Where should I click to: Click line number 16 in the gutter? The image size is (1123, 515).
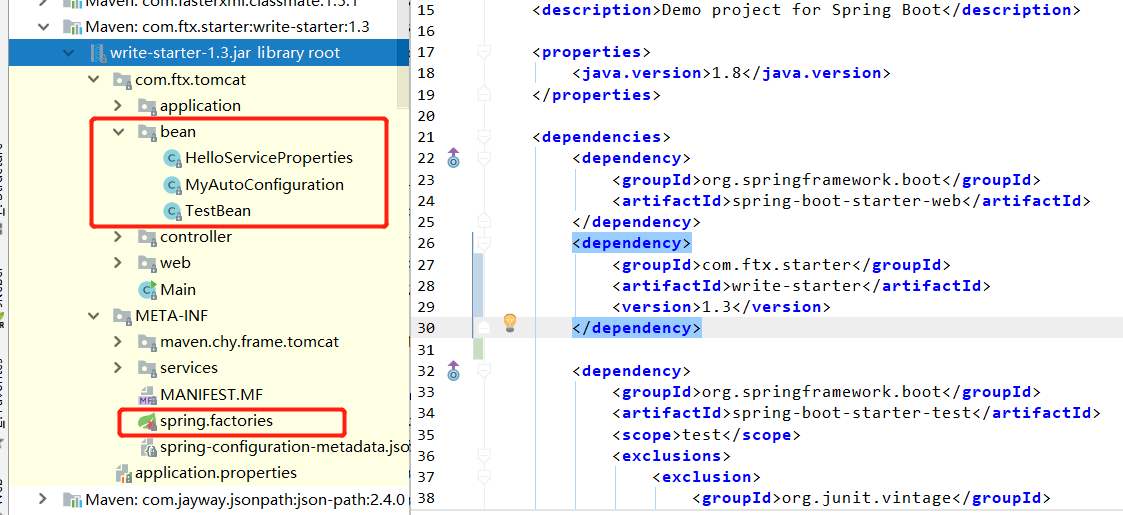click(425, 31)
